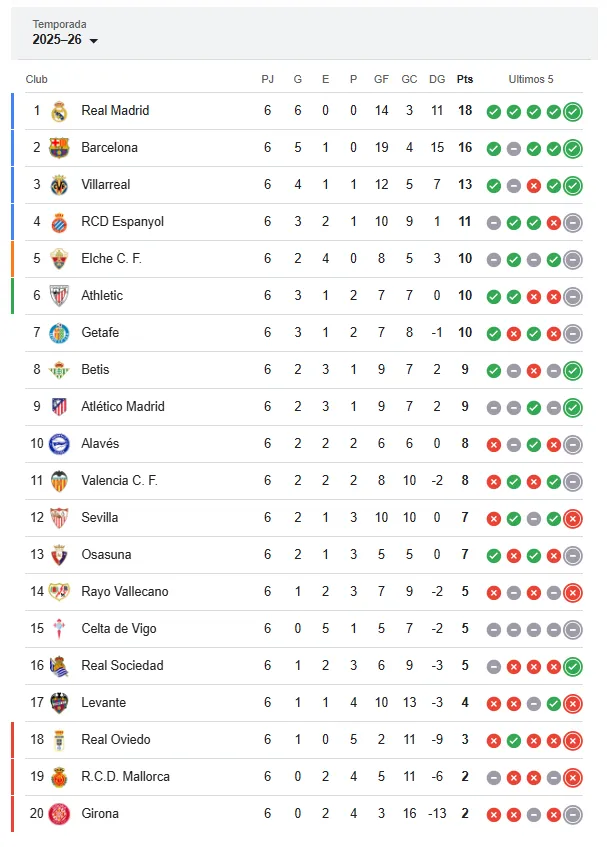
Task: Click Real Madrid's latest match win indicator
Action: [x=572, y=111]
